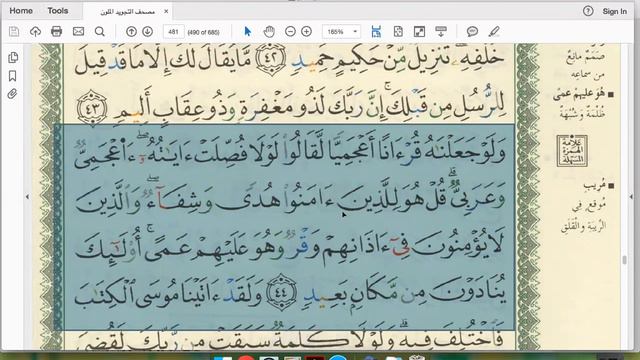Viewport: 640px width, 360px height.
Task: Choose the Hand pan tool
Action: pyautogui.click(x=269, y=31)
